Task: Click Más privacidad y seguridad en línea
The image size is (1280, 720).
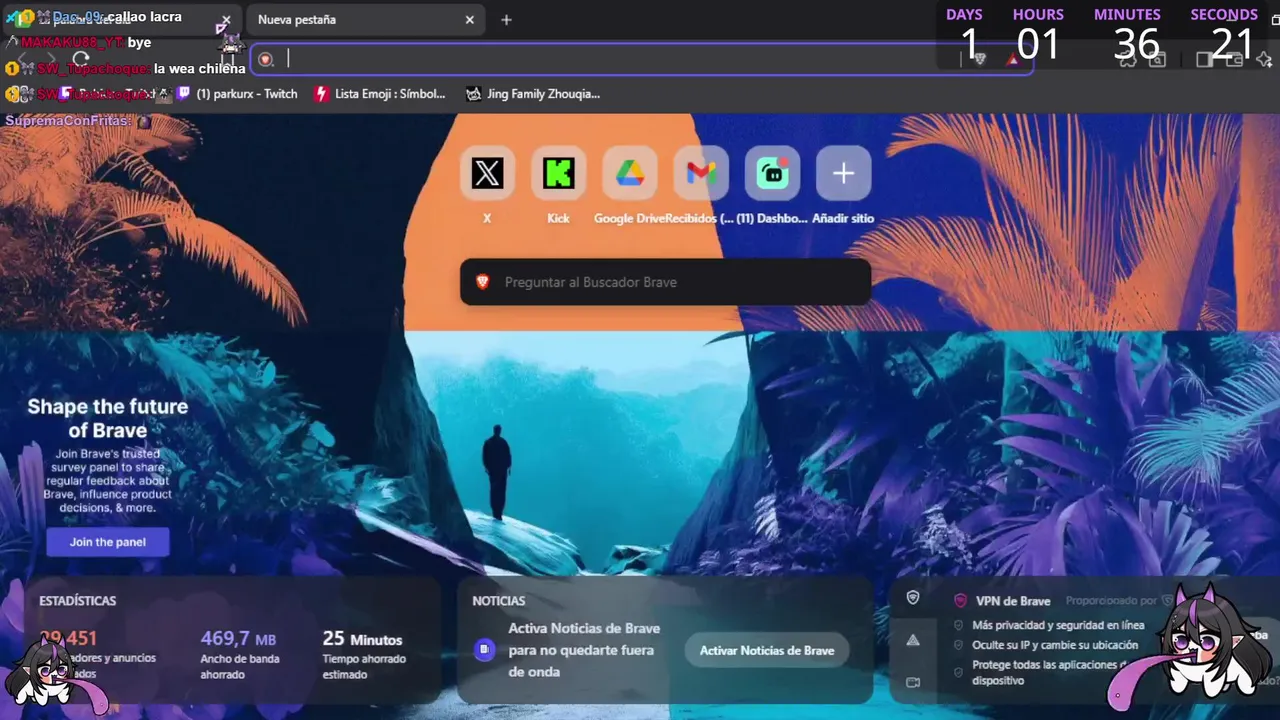Action: [1058, 625]
